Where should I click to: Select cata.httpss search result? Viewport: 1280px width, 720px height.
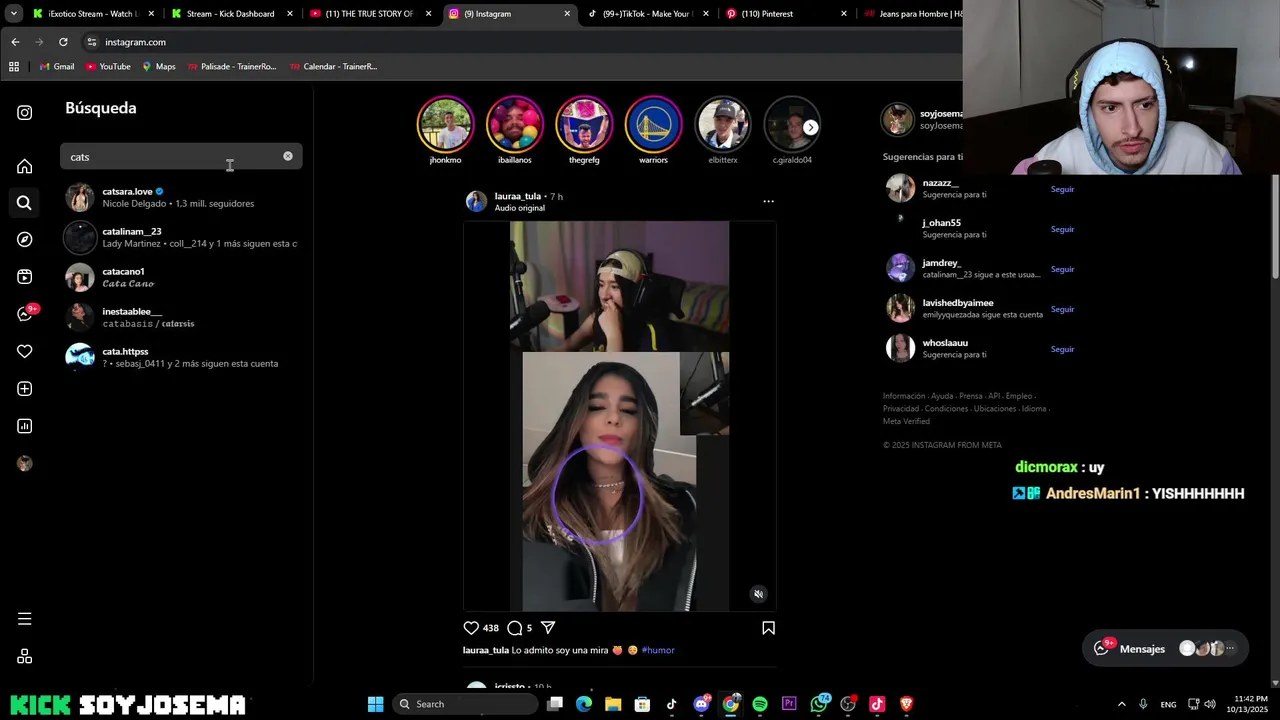(181, 357)
